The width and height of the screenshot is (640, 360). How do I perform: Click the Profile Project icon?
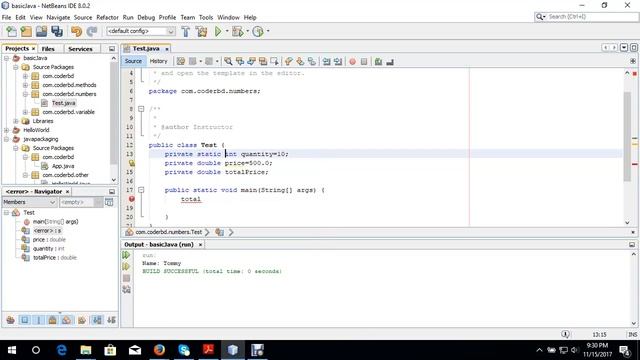coord(258,31)
